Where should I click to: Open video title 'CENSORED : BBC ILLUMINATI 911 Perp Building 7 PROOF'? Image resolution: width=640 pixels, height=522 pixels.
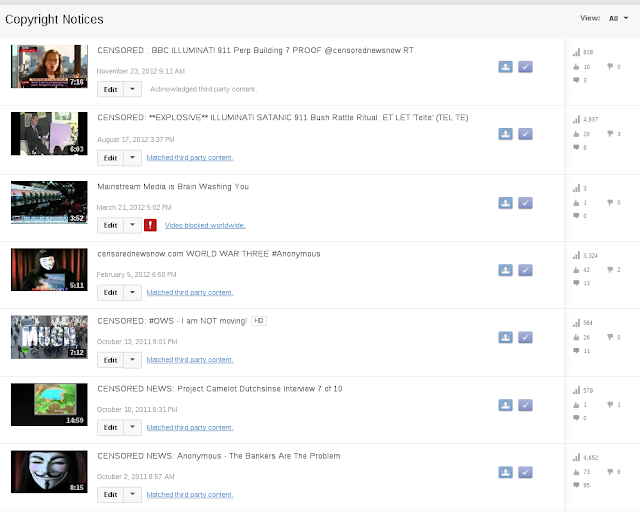click(256, 50)
